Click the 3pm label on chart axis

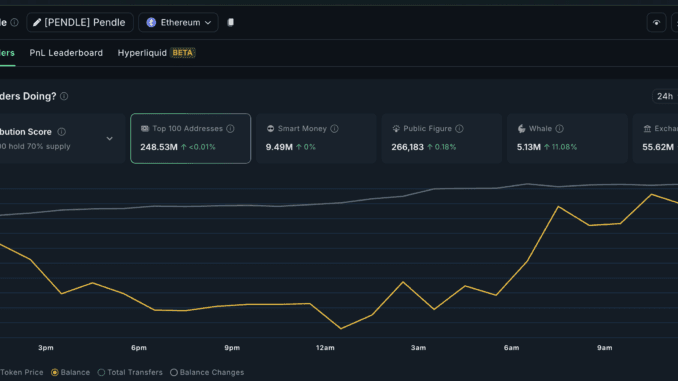pyautogui.click(x=45, y=348)
